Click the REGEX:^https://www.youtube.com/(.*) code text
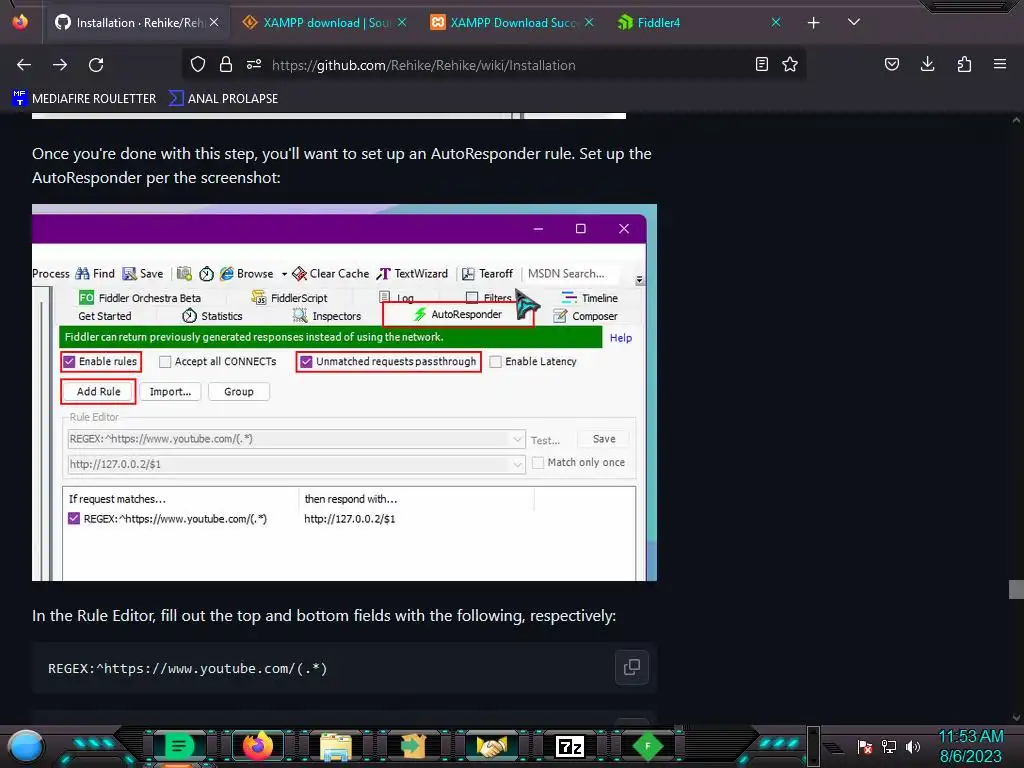 click(187, 668)
